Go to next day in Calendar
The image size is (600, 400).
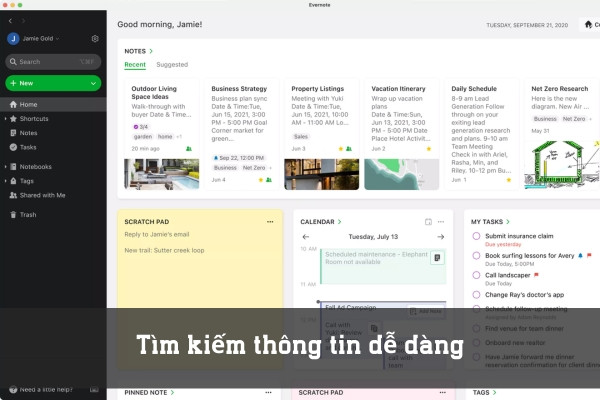[441, 237]
